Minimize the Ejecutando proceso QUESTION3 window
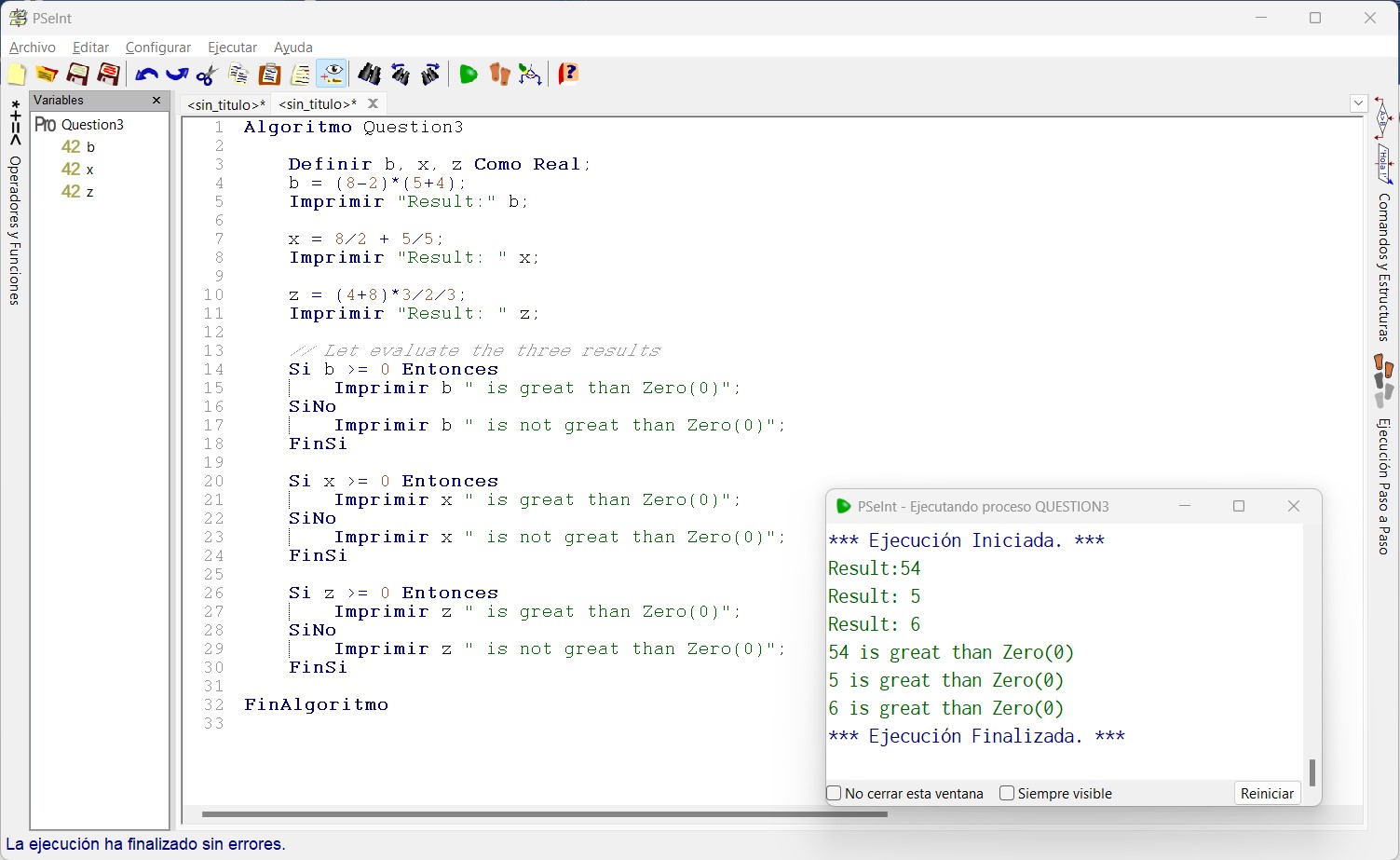The width and height of the screenshot is (1400, 860). [x=1185, y=506]
